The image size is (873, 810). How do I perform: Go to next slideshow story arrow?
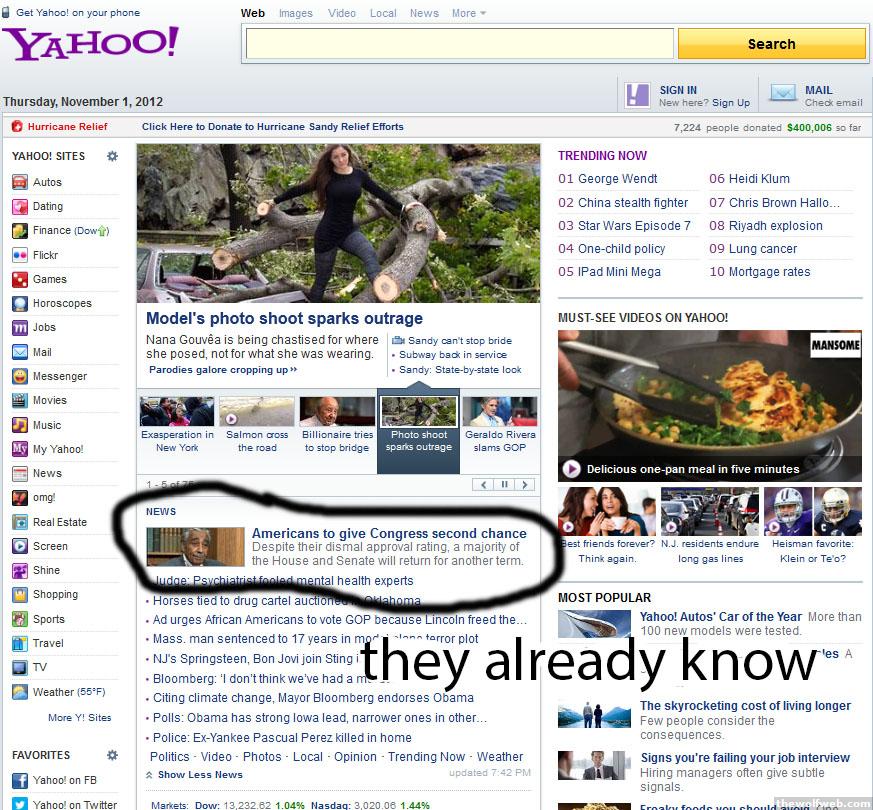pos(524,485)
